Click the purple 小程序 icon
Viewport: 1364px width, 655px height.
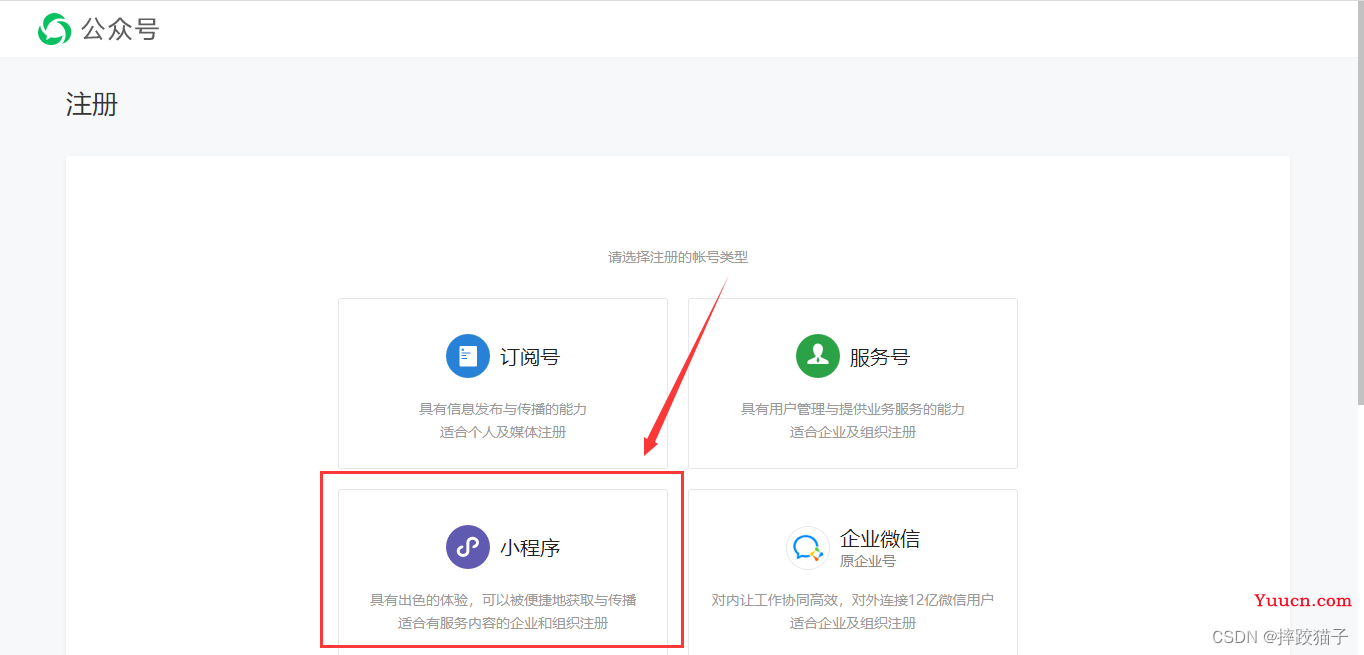(x=468, y=547)
